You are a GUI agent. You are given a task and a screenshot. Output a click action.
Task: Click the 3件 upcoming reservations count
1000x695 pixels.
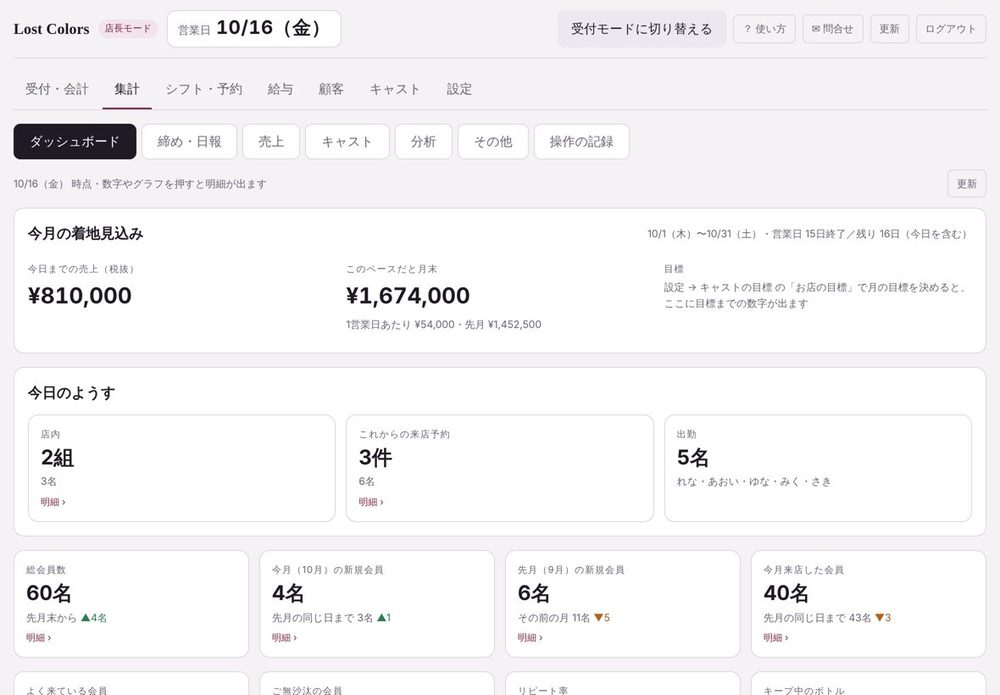(376, 458)
